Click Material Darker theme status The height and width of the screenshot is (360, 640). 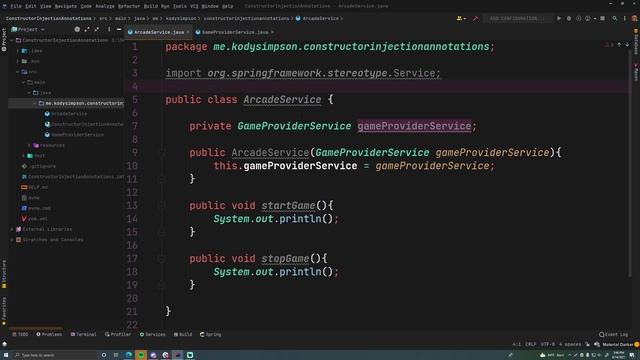click(618, 344)
